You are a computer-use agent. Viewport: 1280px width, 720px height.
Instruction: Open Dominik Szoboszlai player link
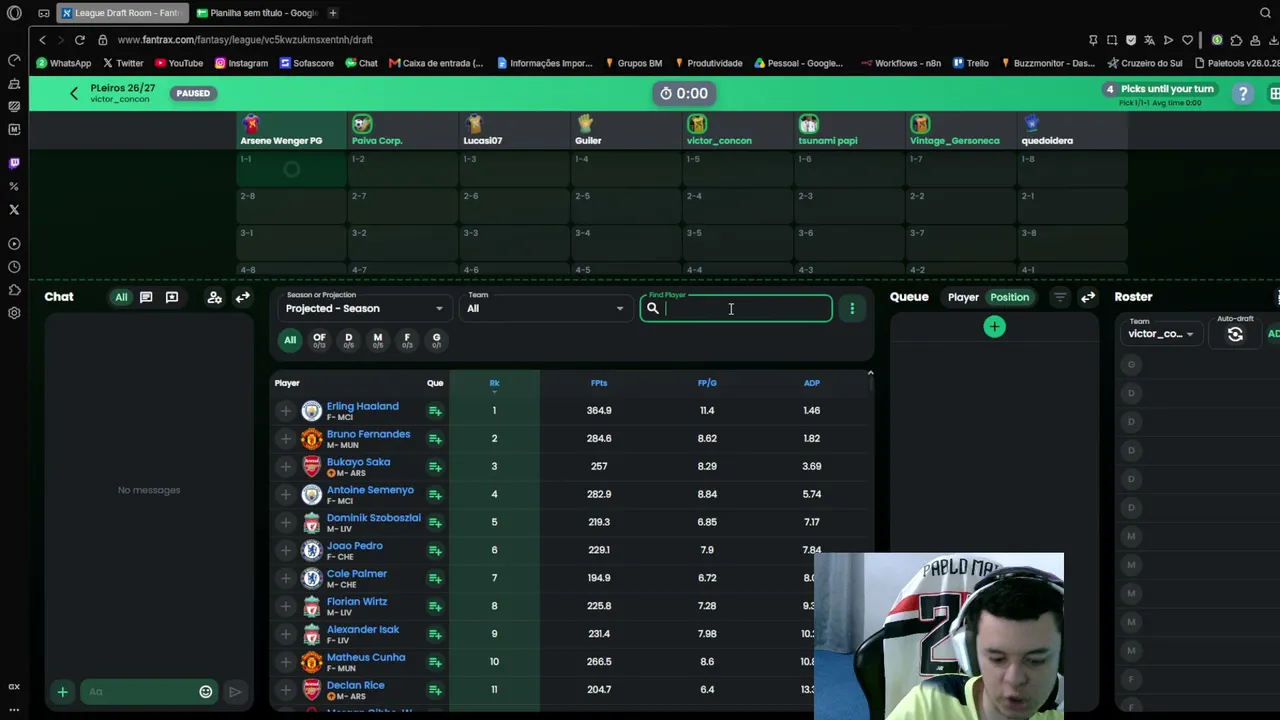373,518
